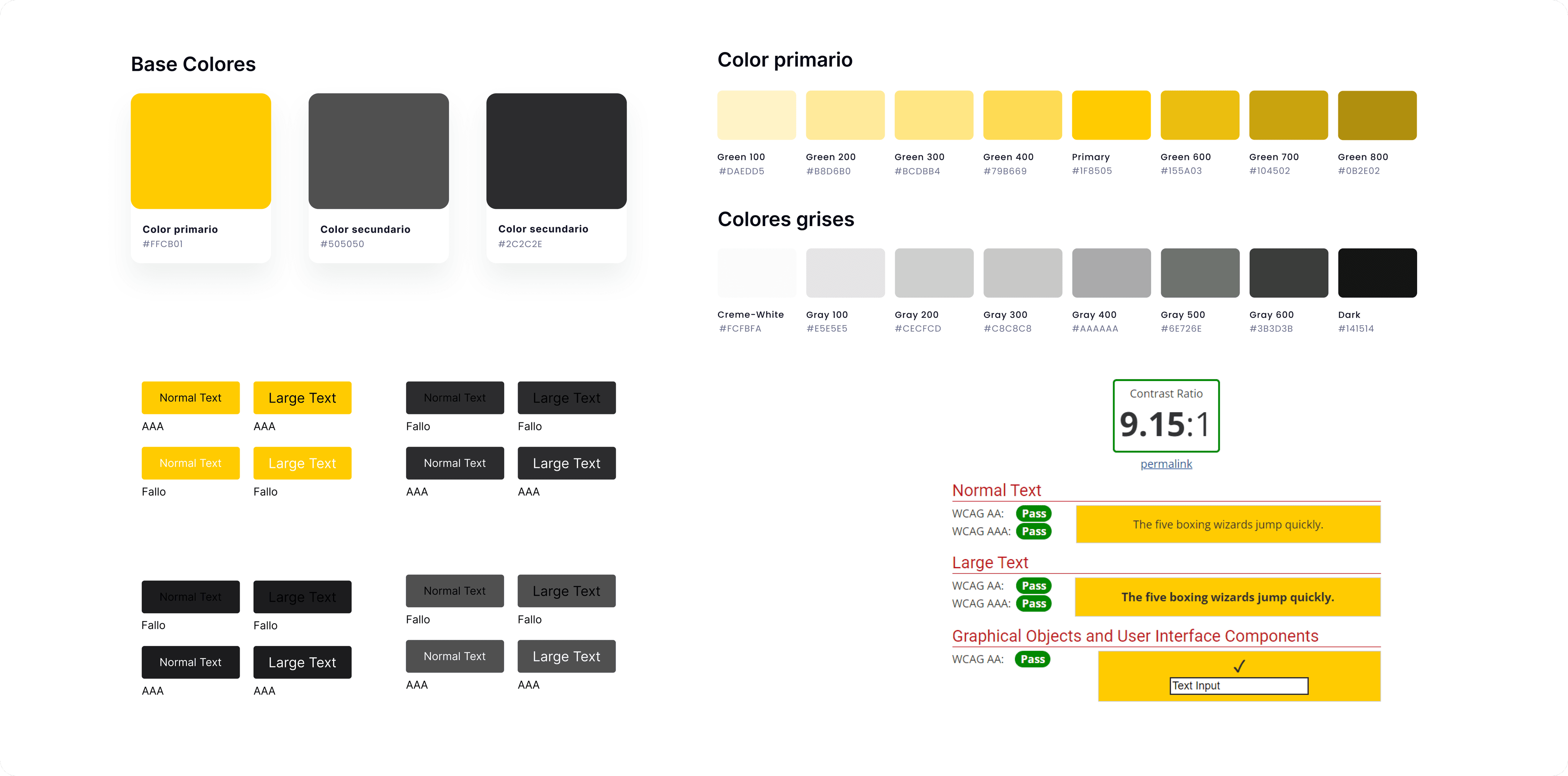The width and height of the screenshot is (1568, 776).
Task: Click gray Normal Text button with dark text
Action: click(x=455, y=591)
